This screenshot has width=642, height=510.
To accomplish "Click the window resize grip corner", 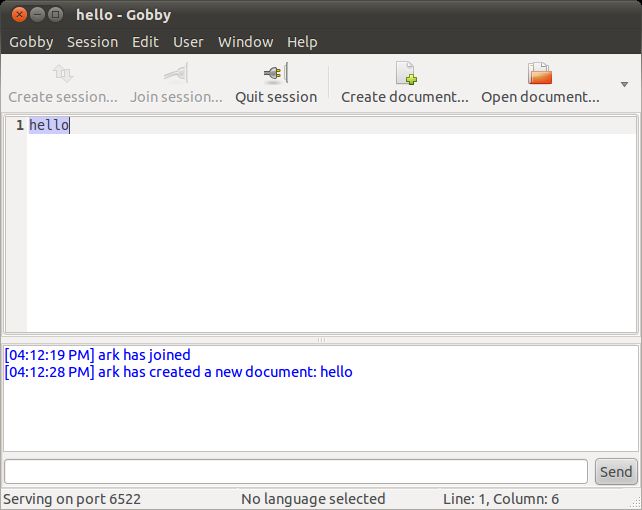I will (636, 503).
